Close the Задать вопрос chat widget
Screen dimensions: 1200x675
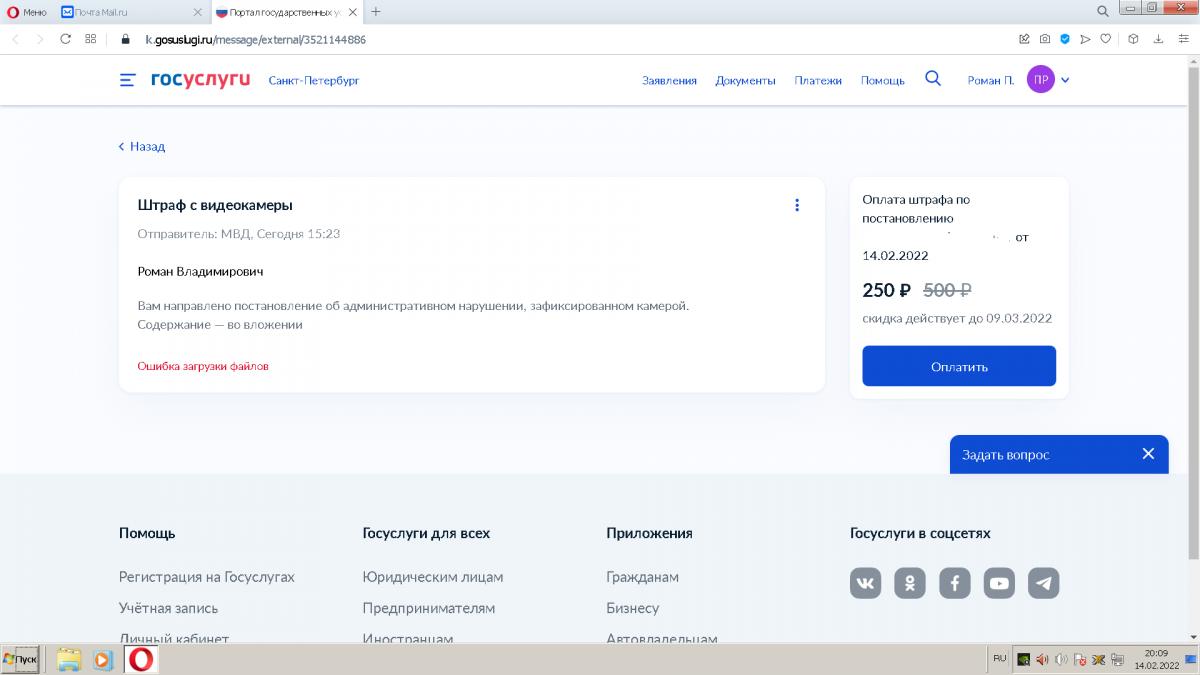point(1148,454)
